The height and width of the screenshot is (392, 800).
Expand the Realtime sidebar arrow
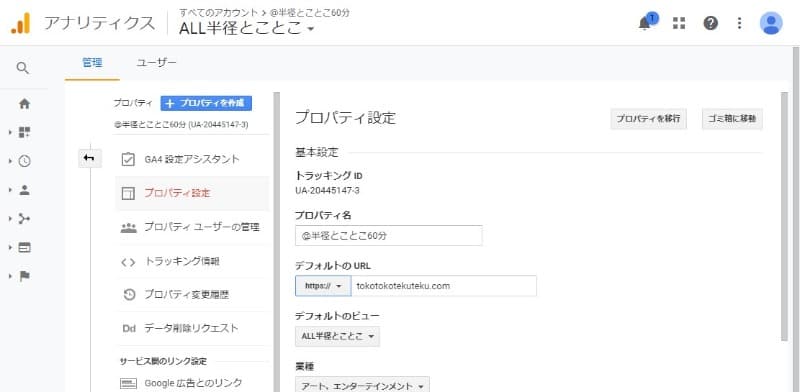pyautogui.click(x=10, y=161)
